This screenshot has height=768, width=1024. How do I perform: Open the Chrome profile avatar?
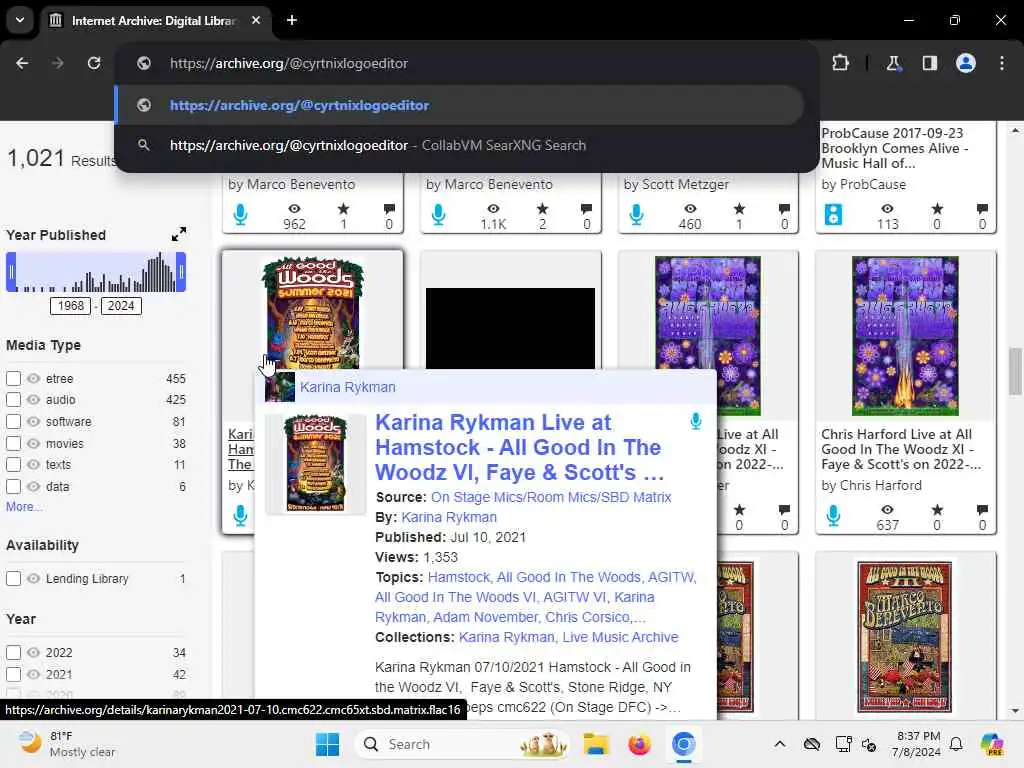pos(966,63)
